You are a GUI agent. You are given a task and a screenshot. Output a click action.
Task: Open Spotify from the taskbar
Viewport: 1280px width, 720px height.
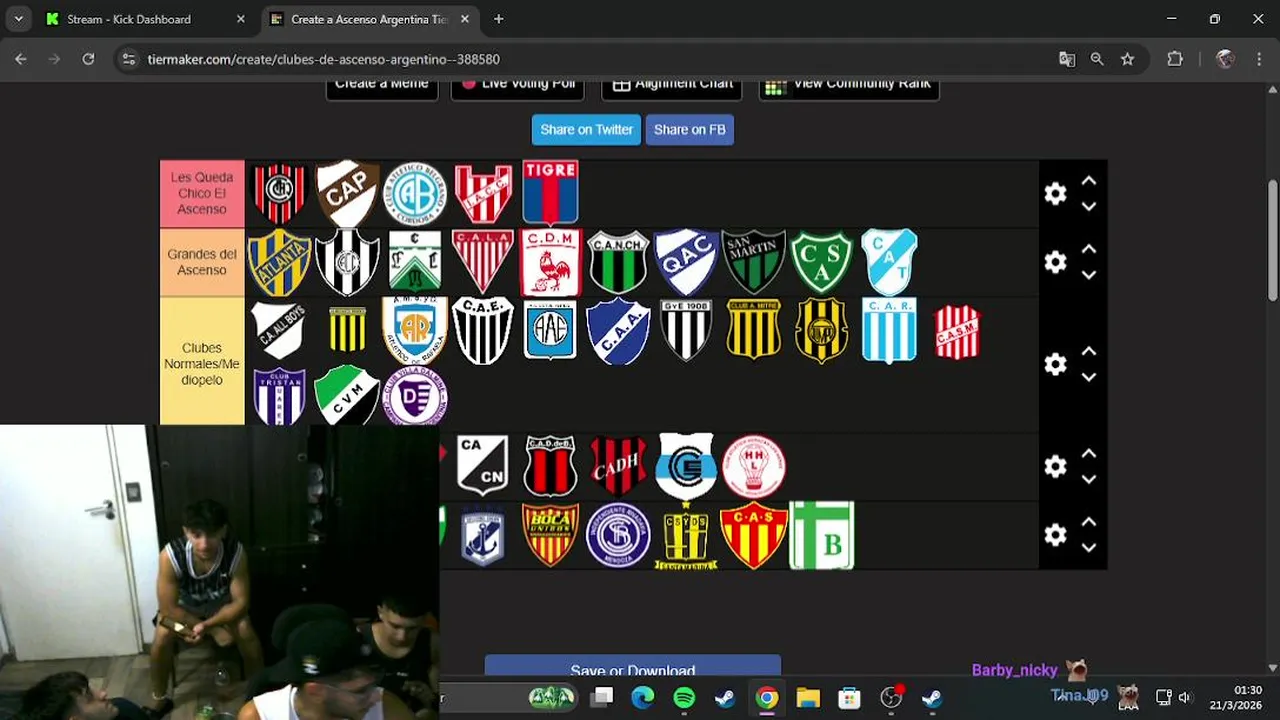tap(684, 698)
